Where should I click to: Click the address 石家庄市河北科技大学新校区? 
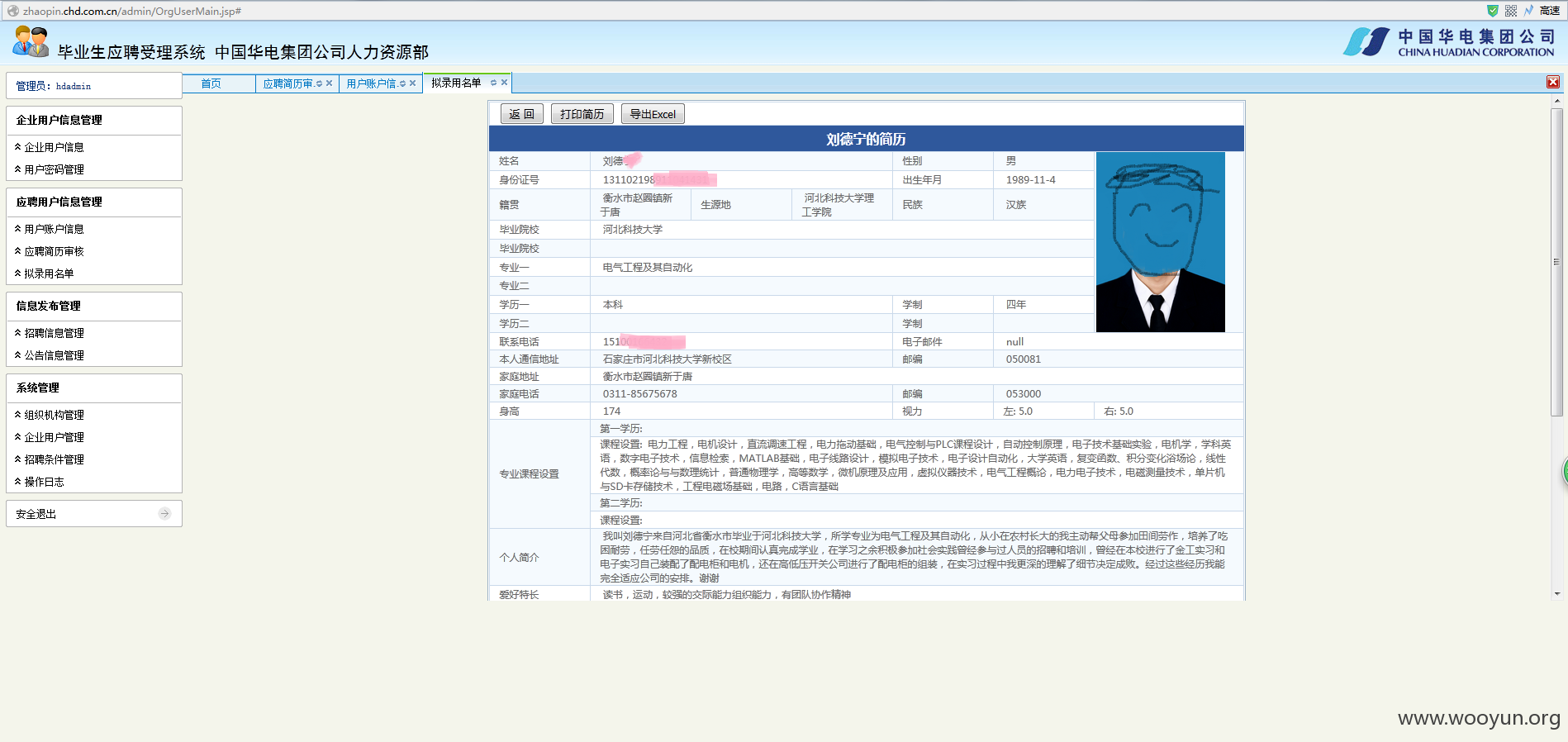tap(668, 359)
